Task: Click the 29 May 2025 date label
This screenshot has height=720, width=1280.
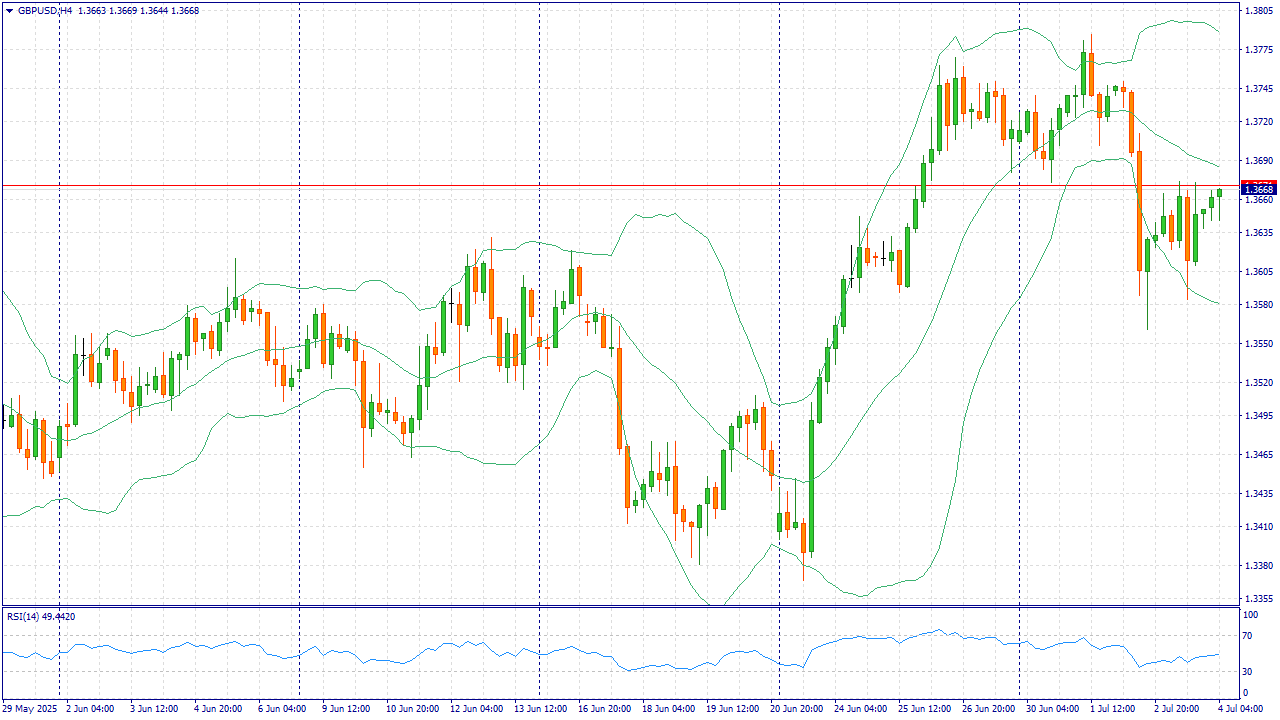Action: click(30, 709)
